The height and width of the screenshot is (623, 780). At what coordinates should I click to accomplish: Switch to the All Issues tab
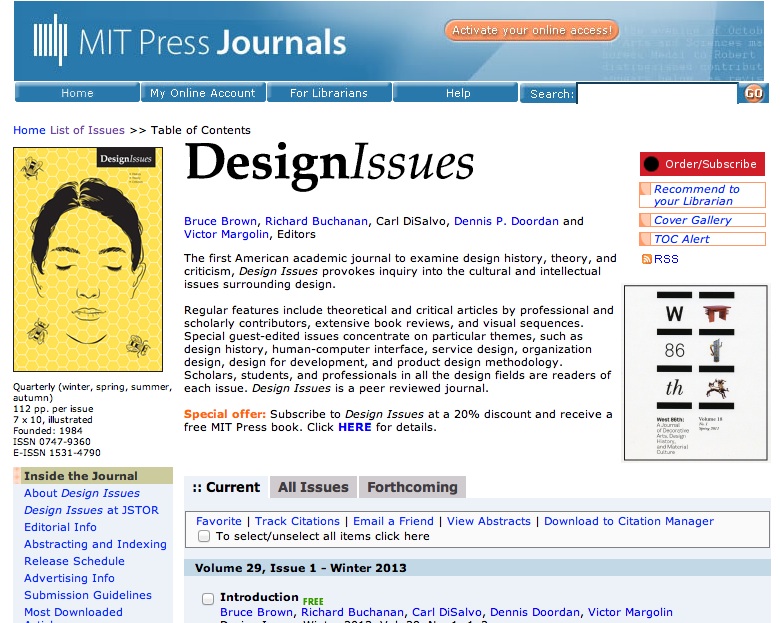coord(313,487)
